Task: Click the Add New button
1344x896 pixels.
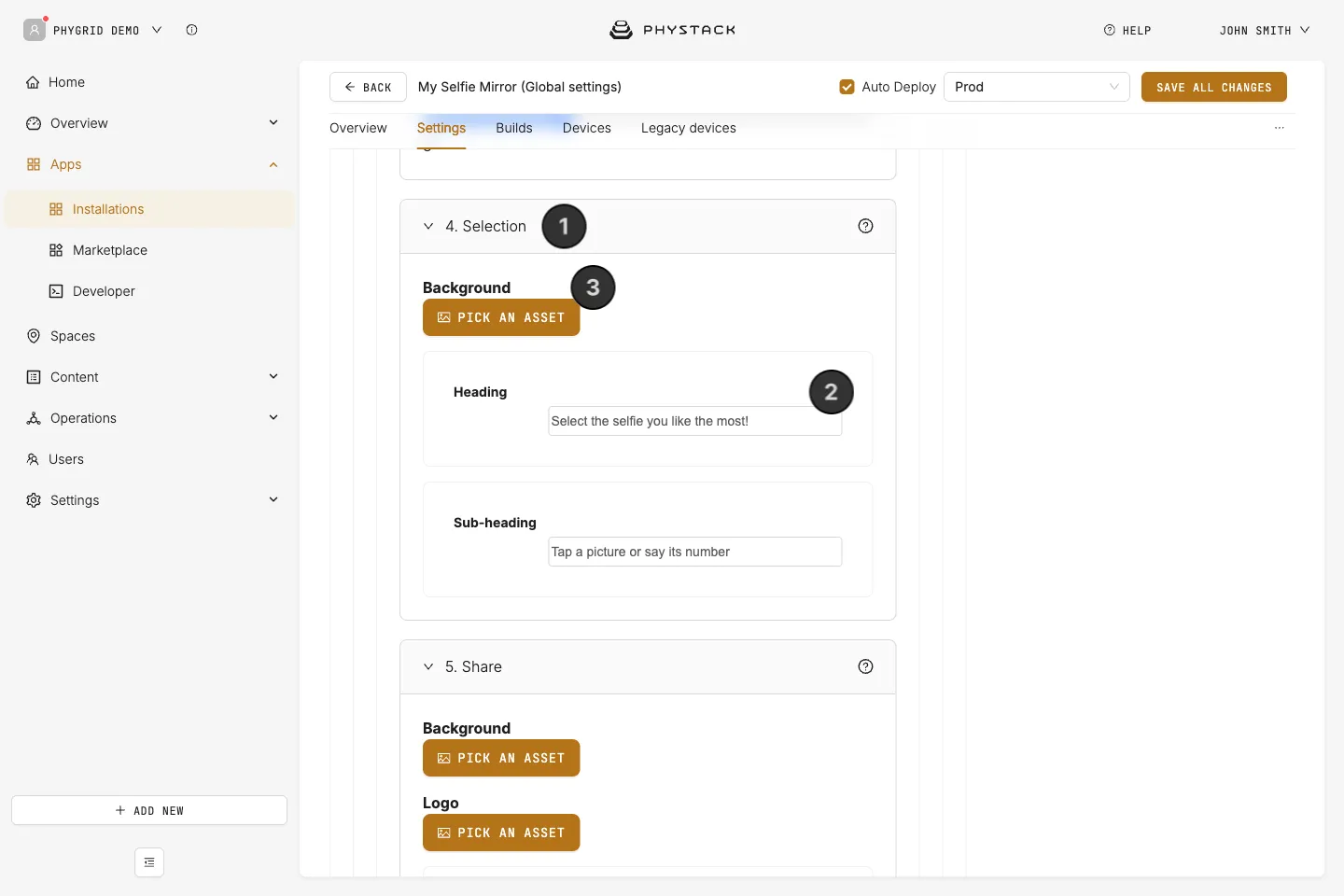Action: coord(149,810)
